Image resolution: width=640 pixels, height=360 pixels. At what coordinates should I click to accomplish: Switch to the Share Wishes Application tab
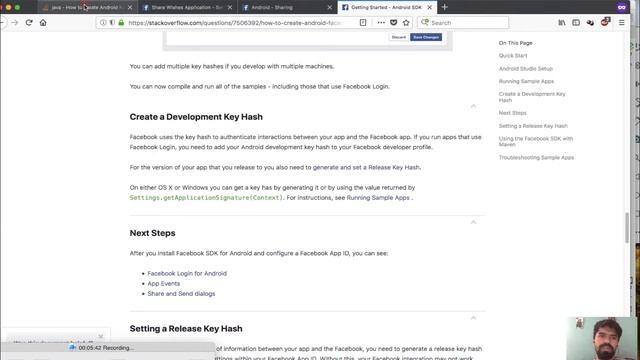(187, 7)
